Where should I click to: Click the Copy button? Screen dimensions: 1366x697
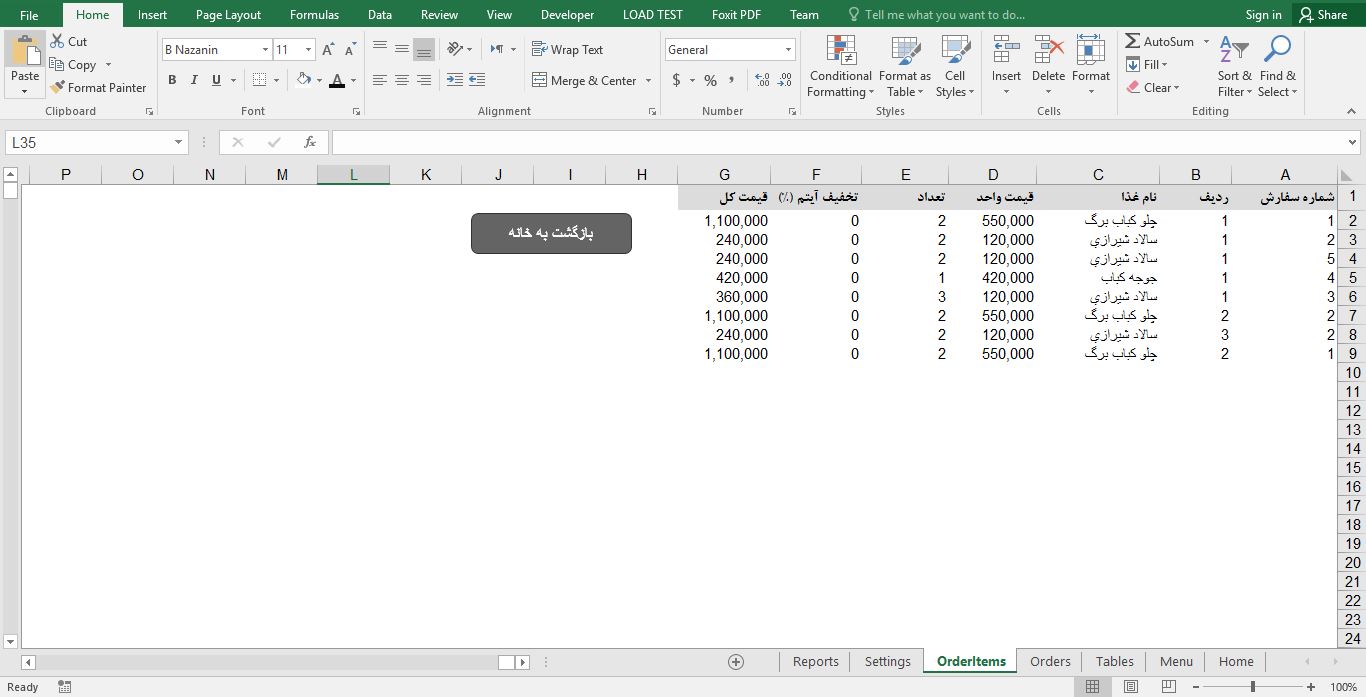[73, 64]
